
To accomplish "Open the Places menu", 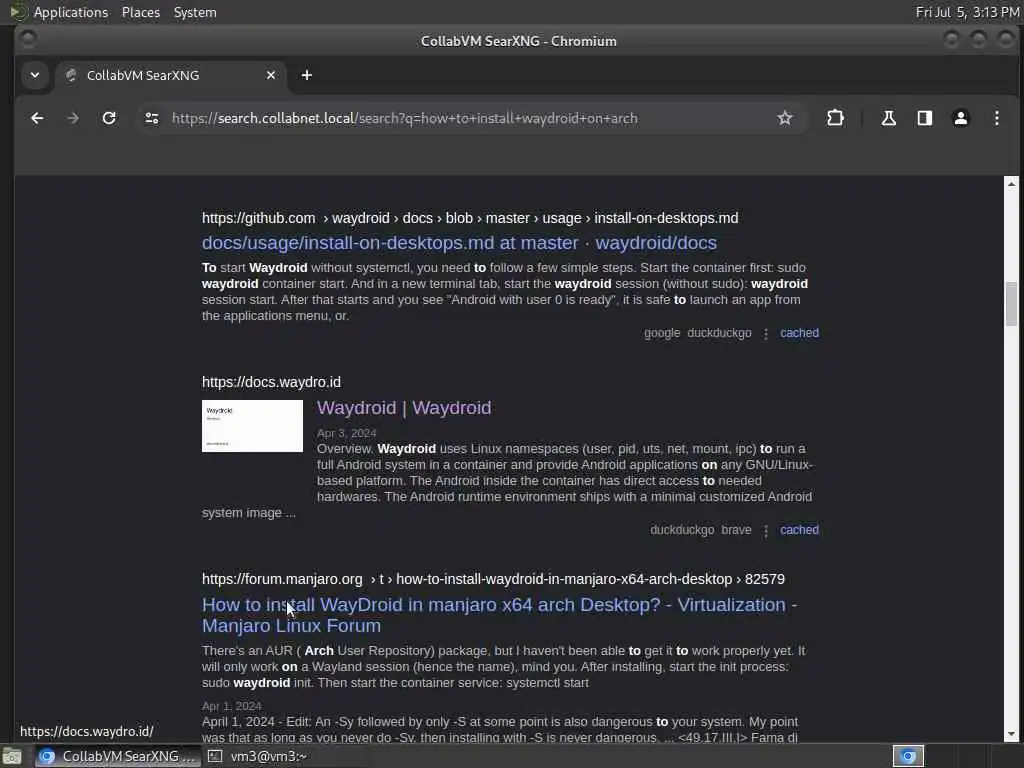I will 141,12.
